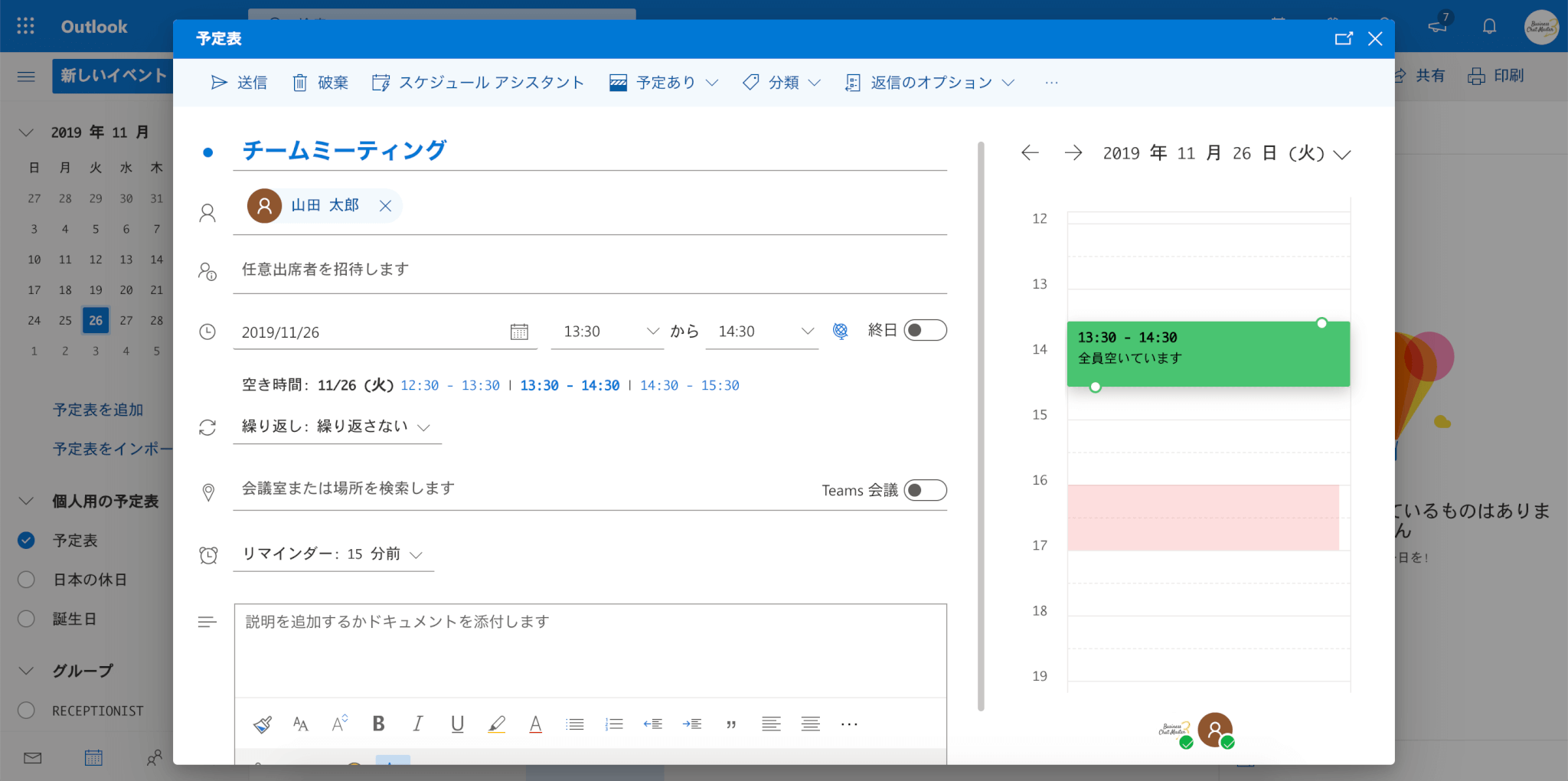
Task: Open the reminder (リマインダー) 15 分前 dropdown
Action: [416, 555]
